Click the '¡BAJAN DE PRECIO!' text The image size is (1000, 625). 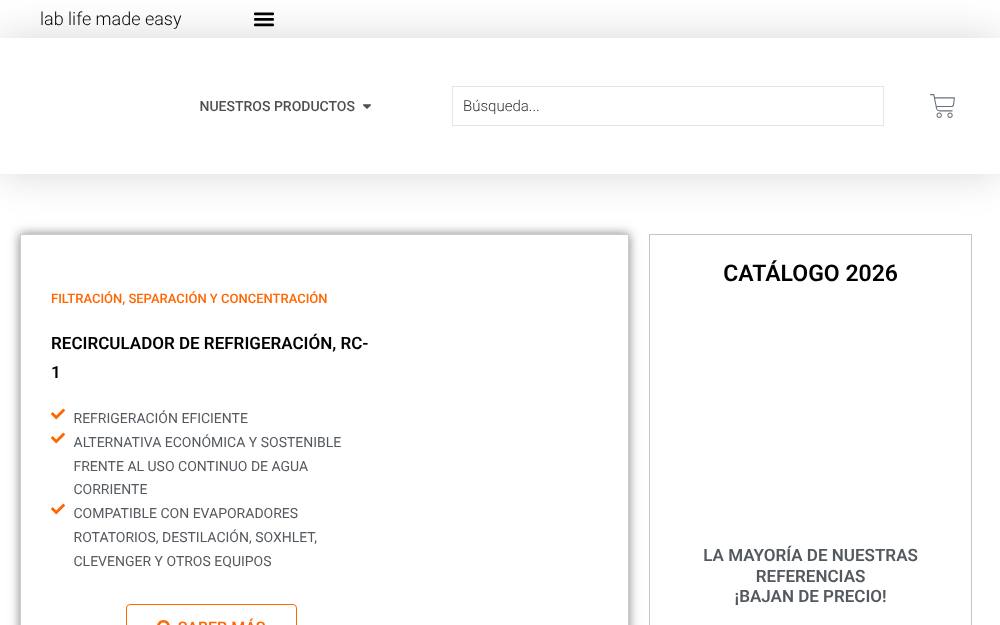coord(810,596)
